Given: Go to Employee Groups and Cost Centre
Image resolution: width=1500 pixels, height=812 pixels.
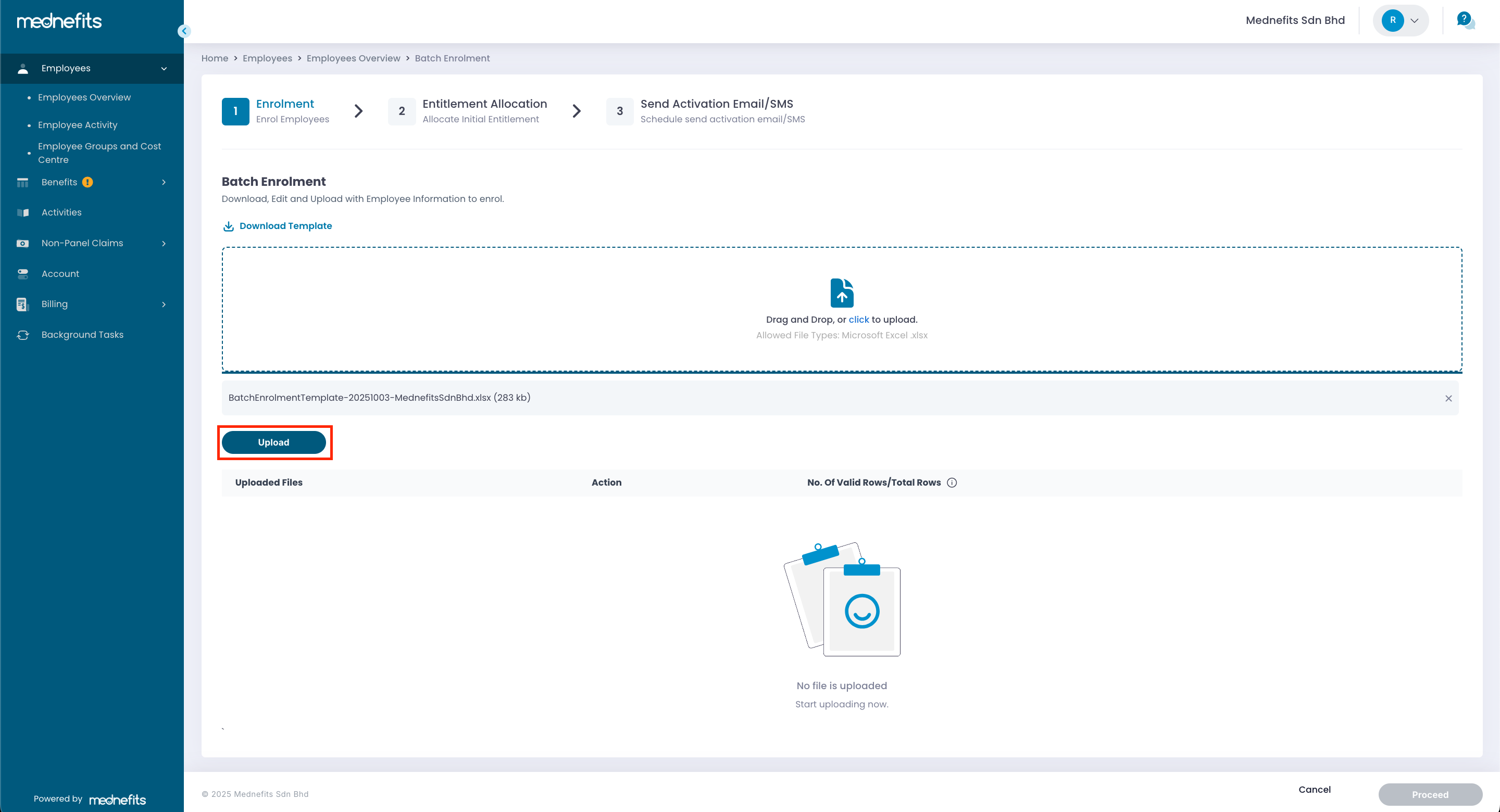Looking at the screenshot, I should (x=99, y=153).
